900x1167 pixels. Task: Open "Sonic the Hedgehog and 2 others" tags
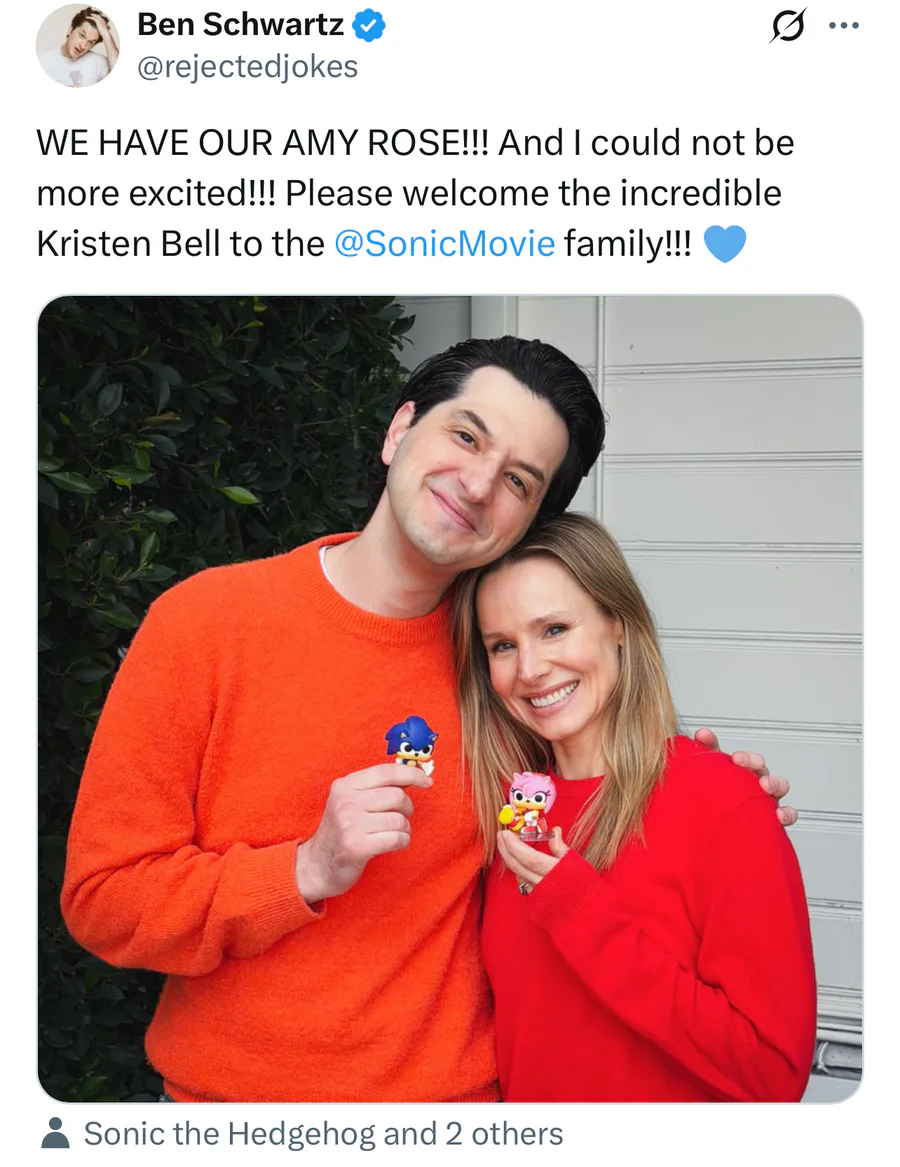point(323,1134)
